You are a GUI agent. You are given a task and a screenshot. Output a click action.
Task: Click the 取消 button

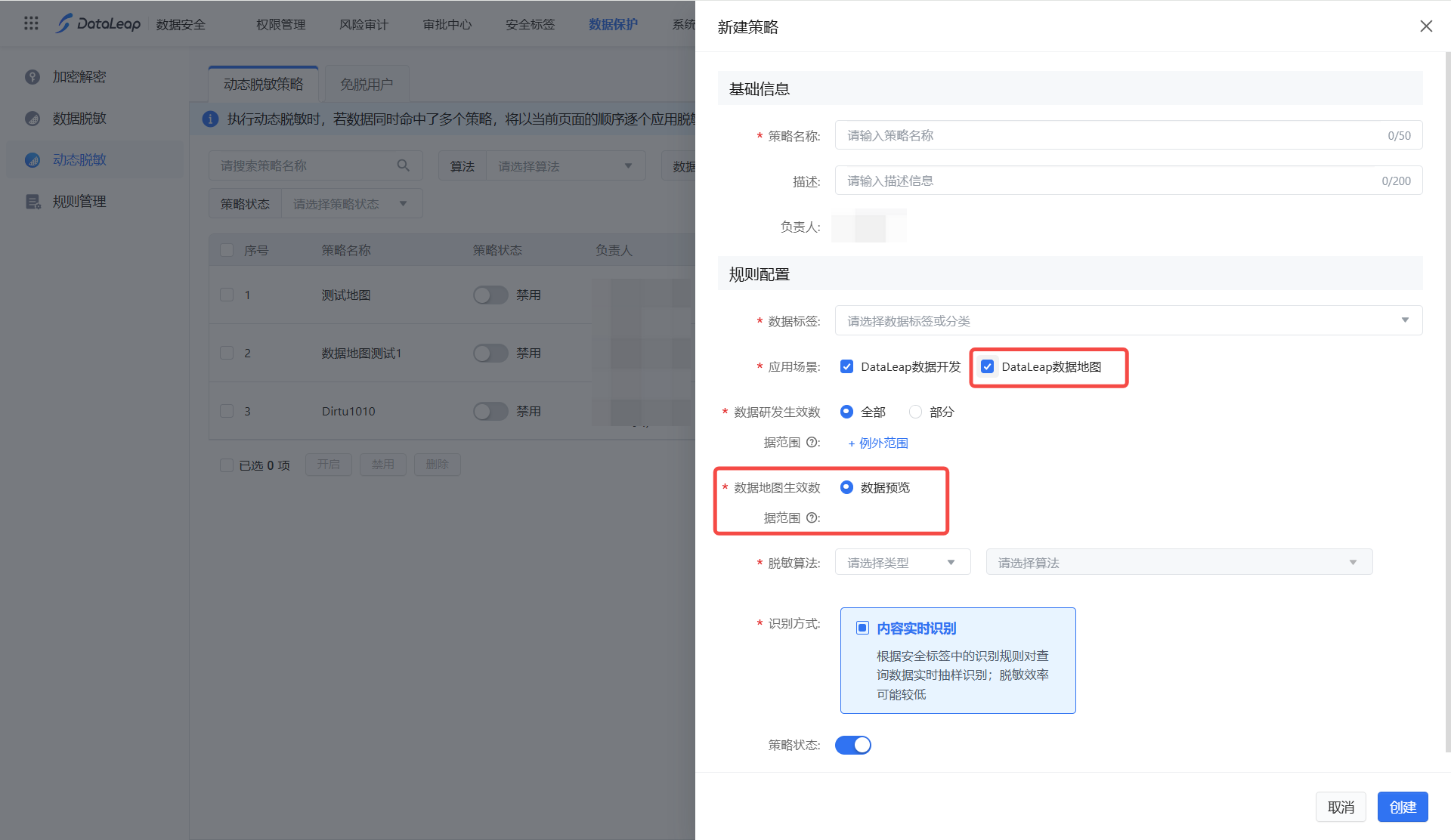[x=1341, y=808]
